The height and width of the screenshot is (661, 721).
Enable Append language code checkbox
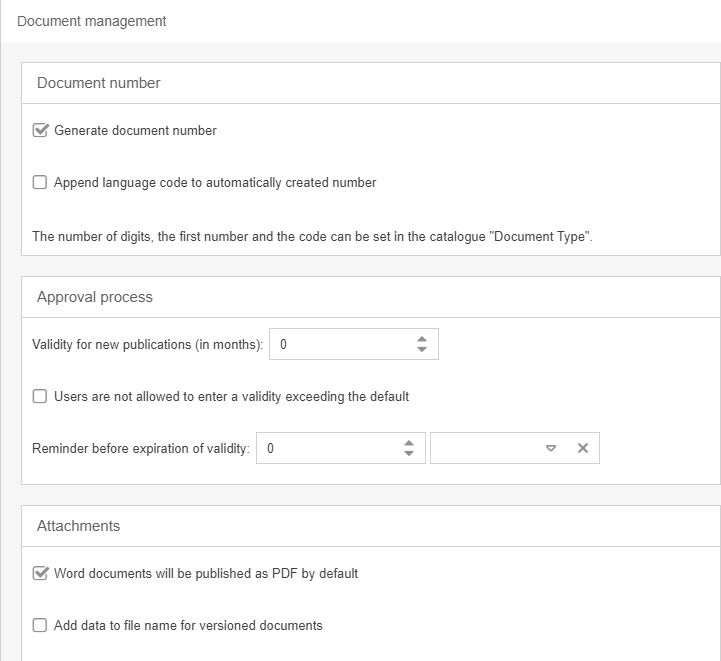[x=40, y=183]
